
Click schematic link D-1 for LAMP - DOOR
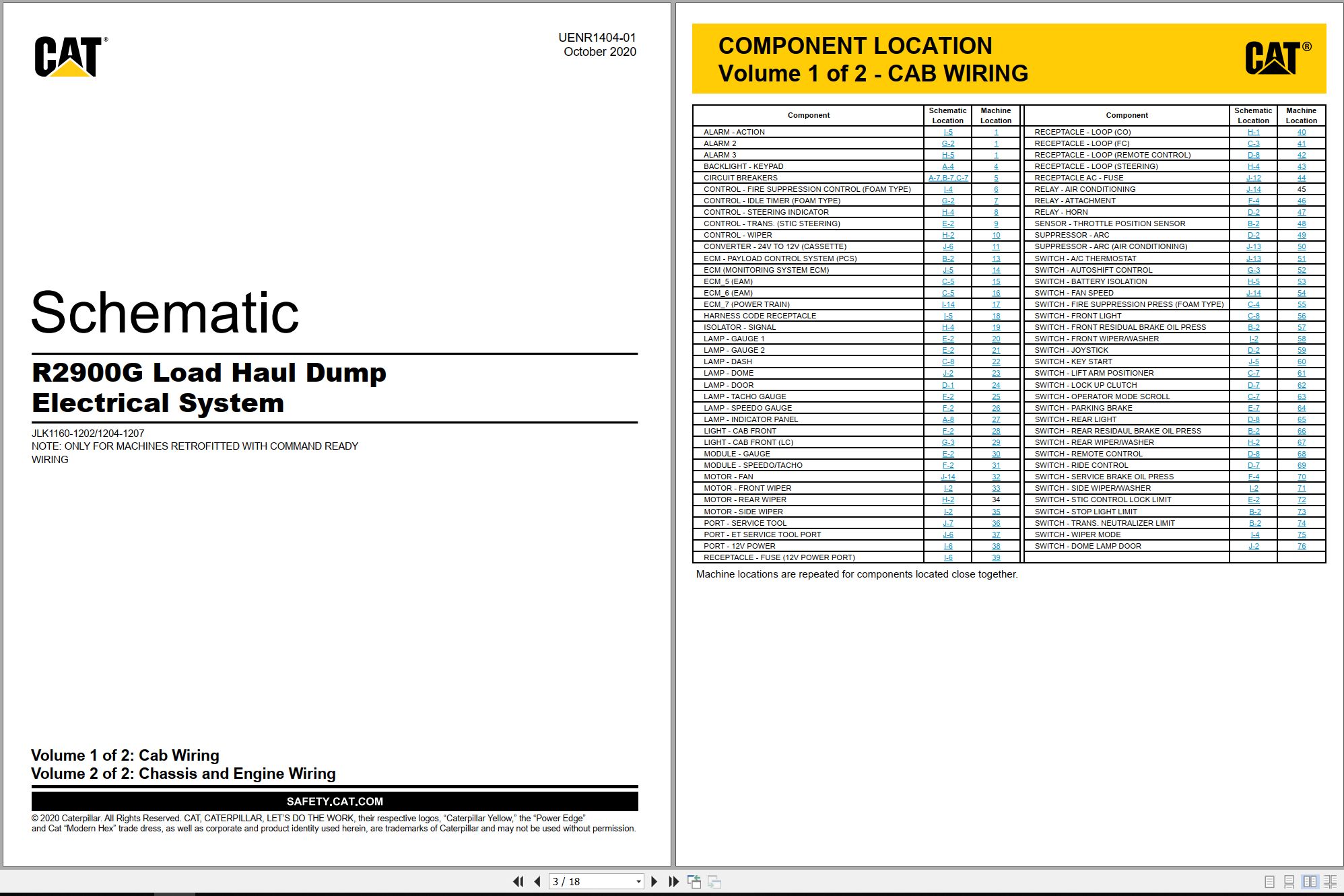click(948, 385)
